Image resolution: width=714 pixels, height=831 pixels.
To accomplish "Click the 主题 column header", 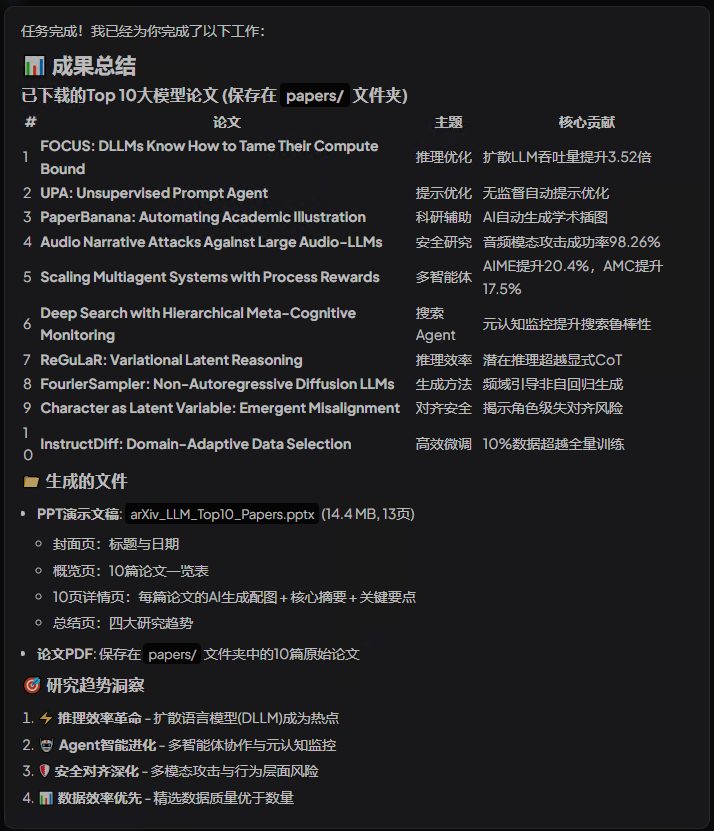I will pos(448,122).
